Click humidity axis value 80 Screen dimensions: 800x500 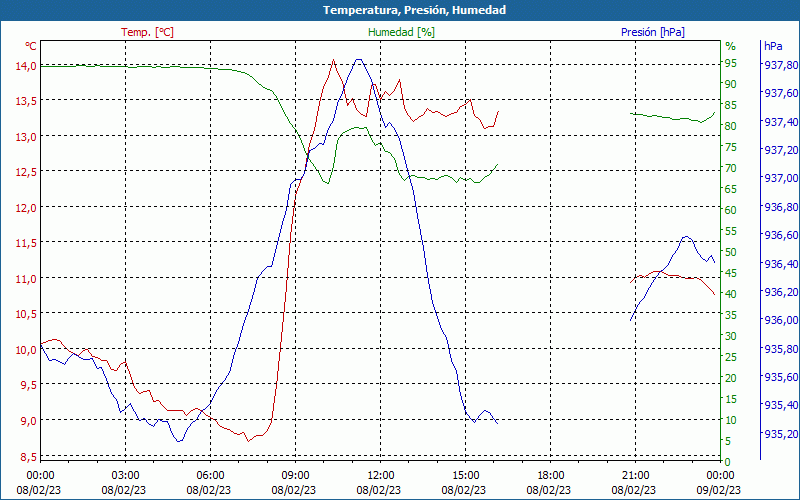[731, 126]
